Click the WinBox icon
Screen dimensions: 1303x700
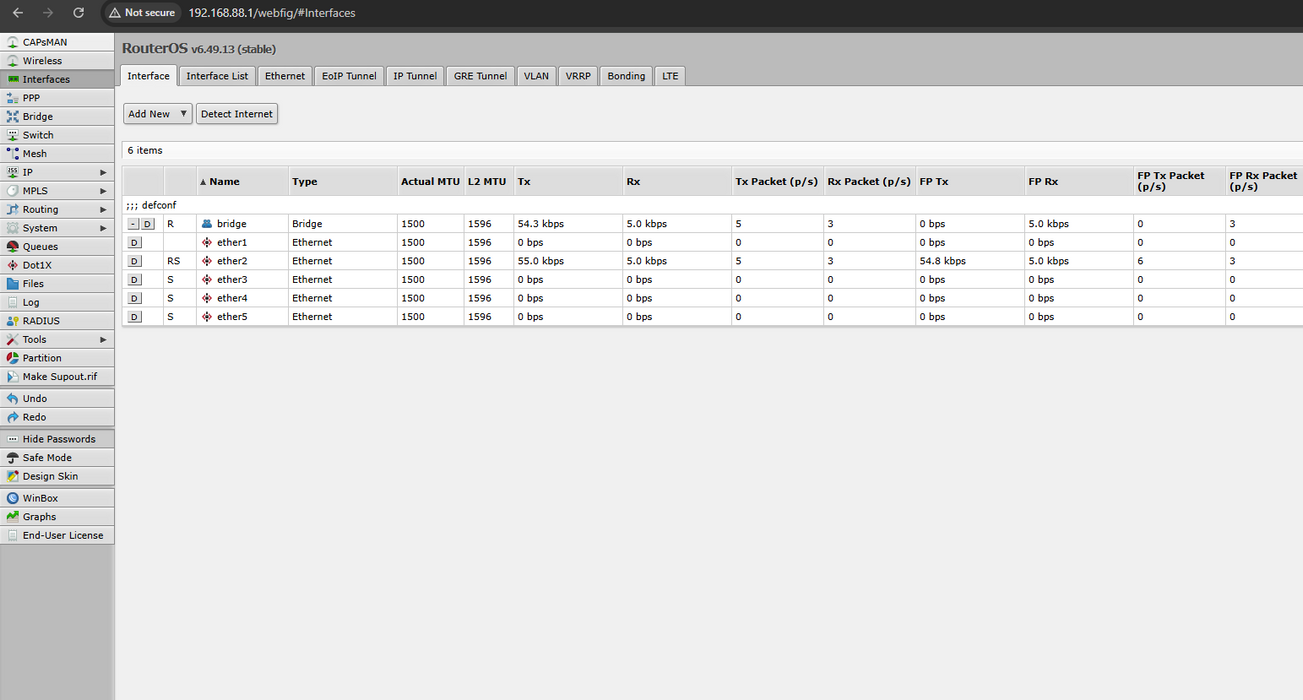point(12,498)
